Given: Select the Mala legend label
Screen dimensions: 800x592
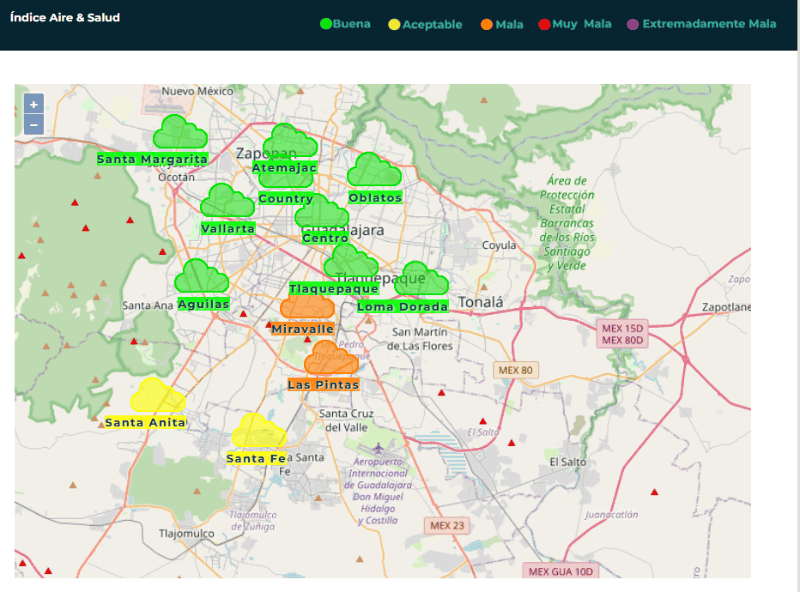Looking at the screenshot, I should [509, 24].
